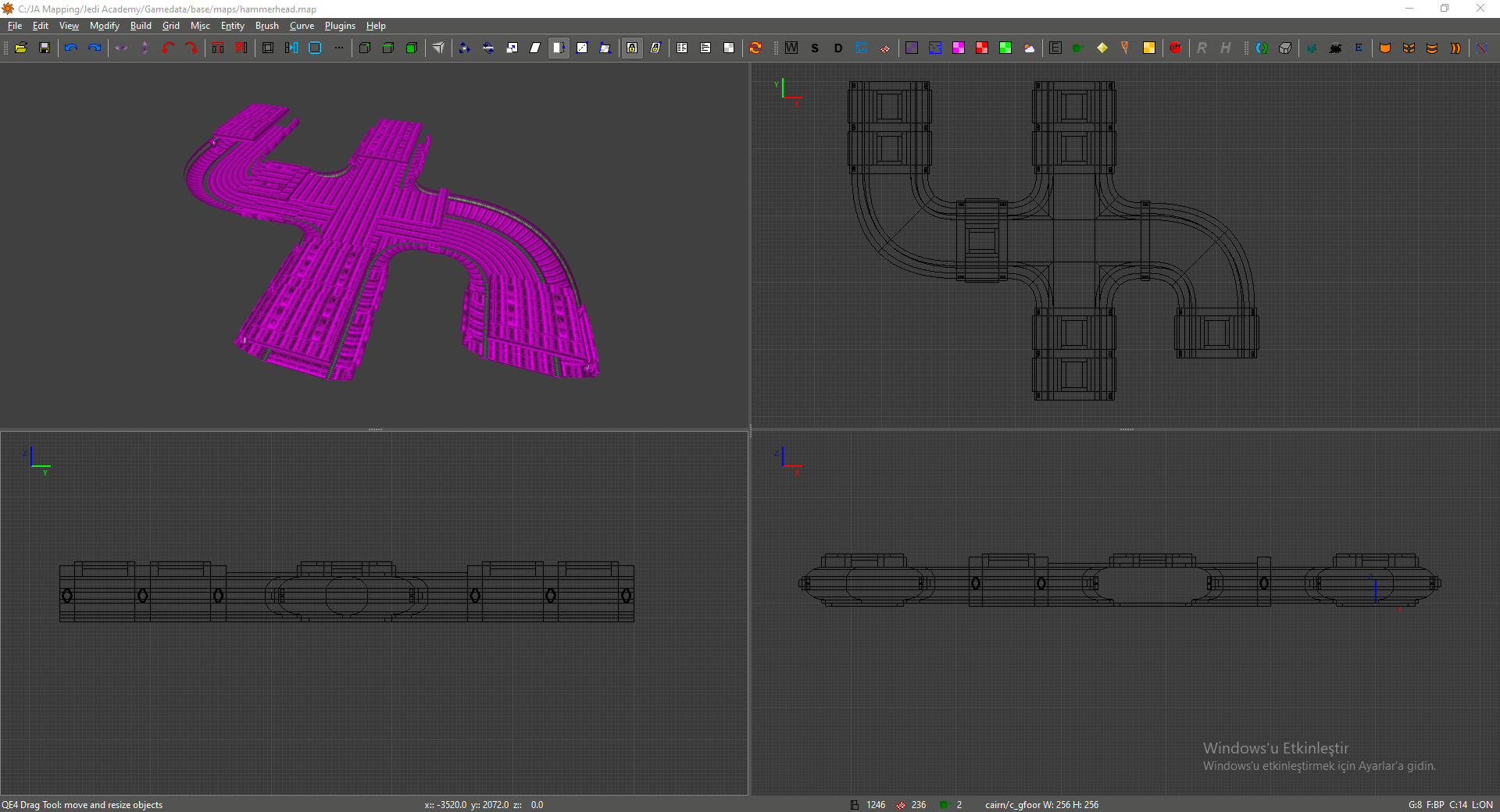Open the Brush menu

266,26
